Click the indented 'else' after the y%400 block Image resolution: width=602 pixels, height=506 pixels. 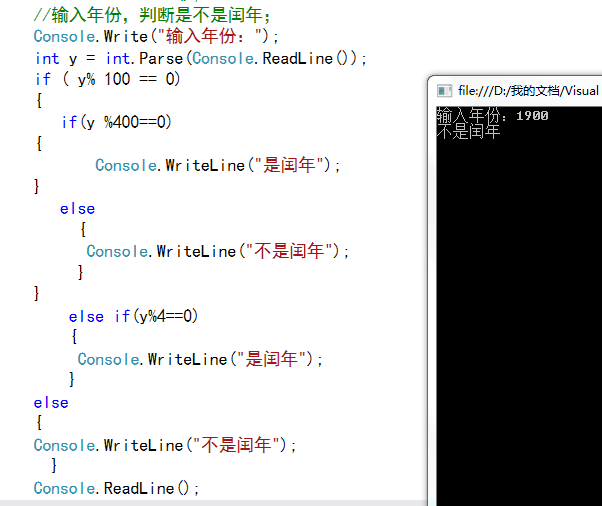(x=77, y=209)
